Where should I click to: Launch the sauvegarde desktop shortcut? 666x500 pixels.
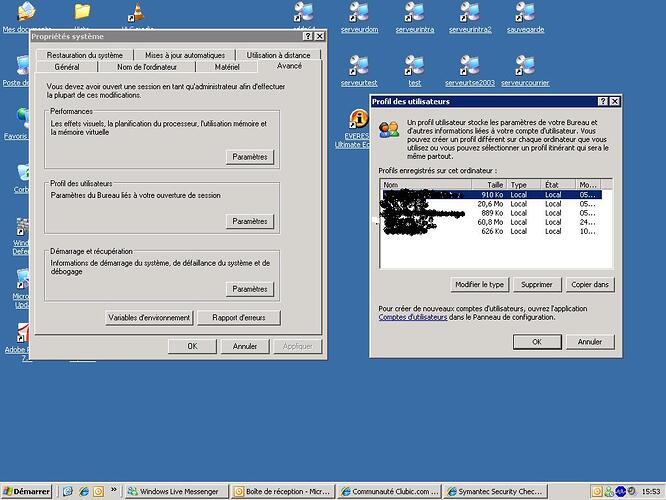[x=524, y=14]
